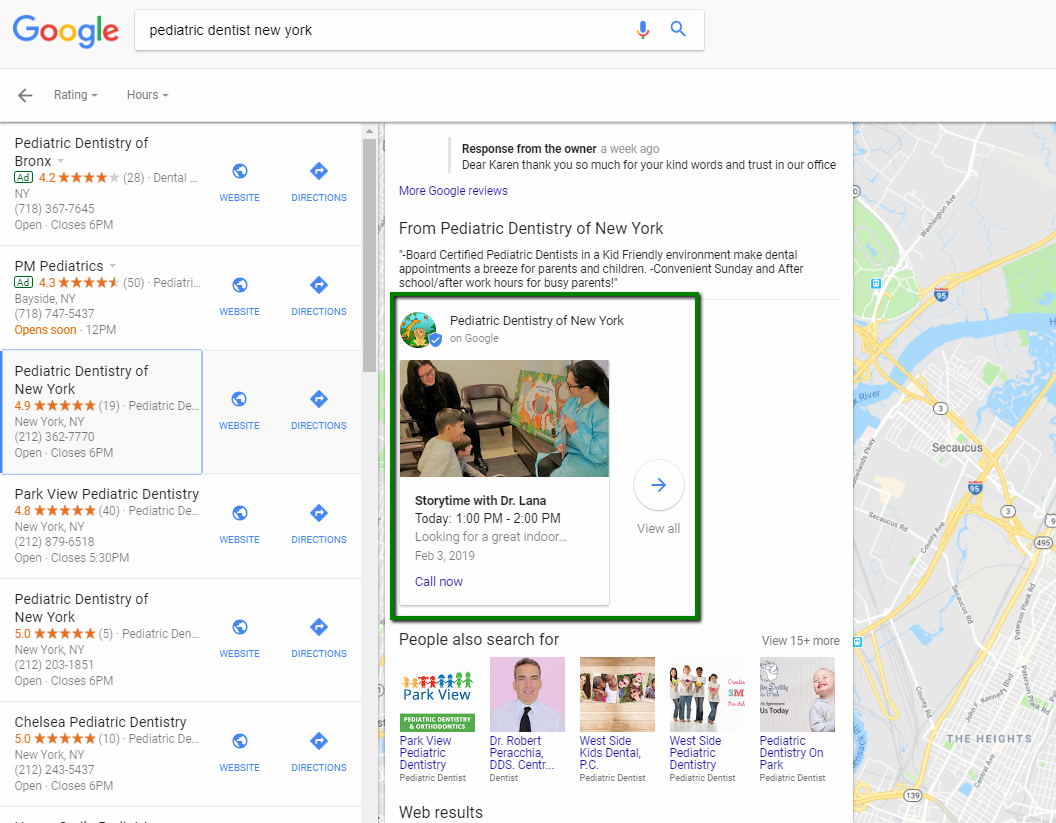The image size is (1056, 823).
Task: Open website of 4.9-rated Pediatric Dentistry of New York
Action: pyautogui.click(x=239, y=410)
